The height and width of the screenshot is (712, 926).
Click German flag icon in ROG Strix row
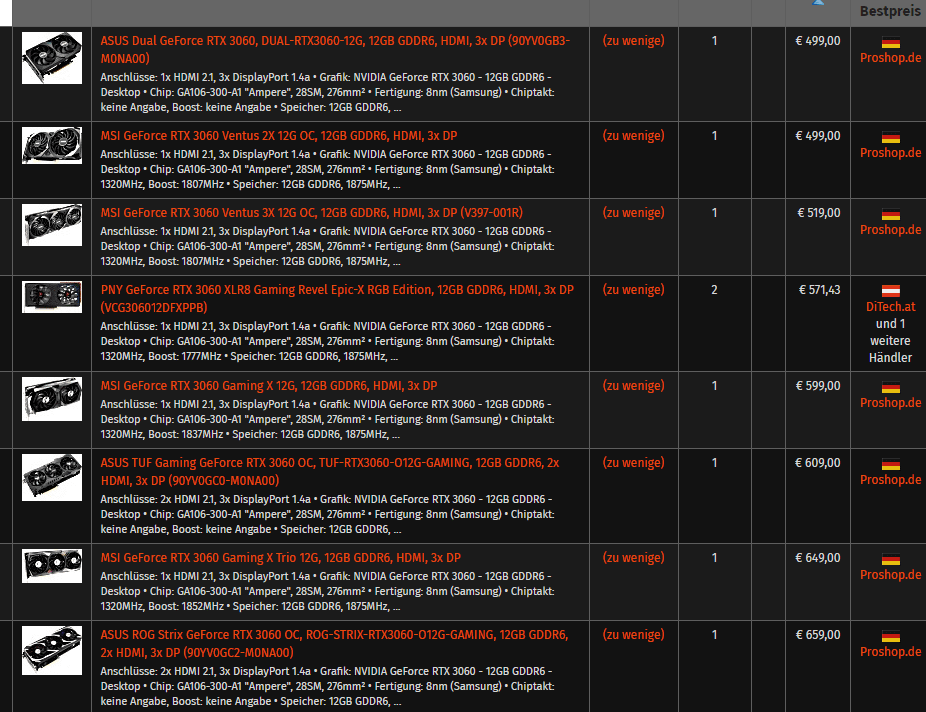(x=891, y=636)
